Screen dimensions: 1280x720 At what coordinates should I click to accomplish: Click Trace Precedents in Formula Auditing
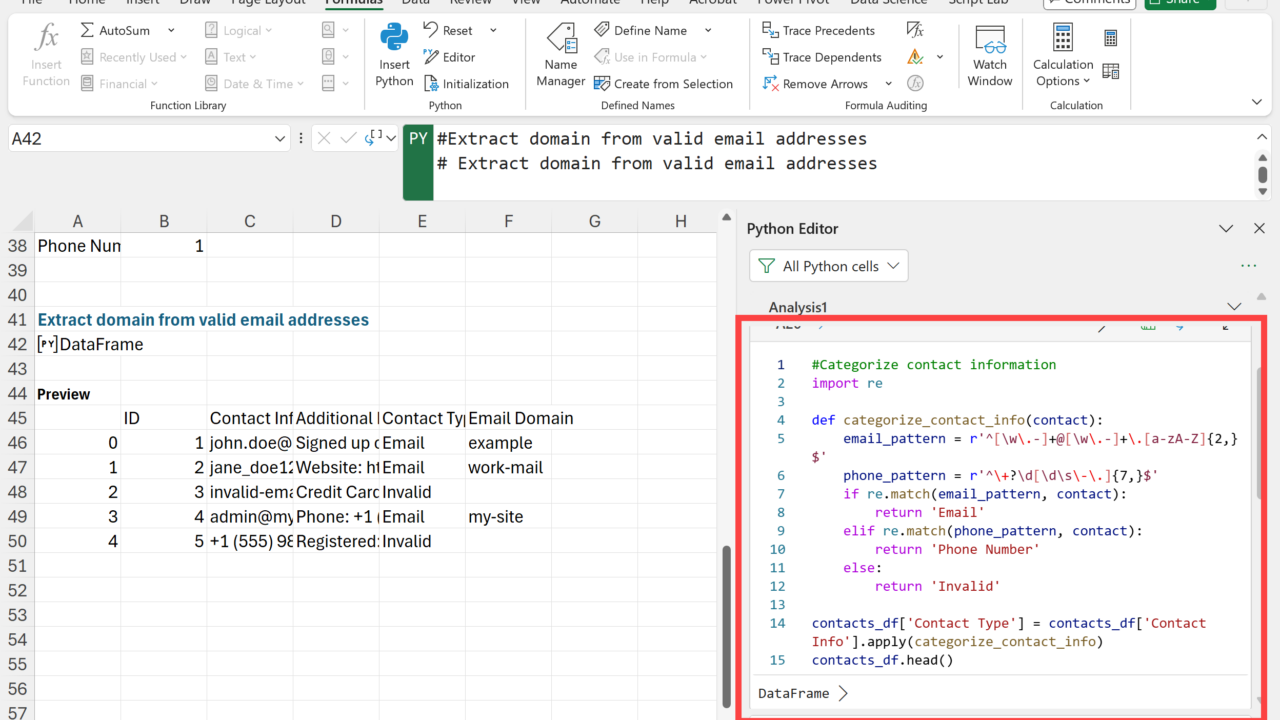pyautogui.click(x=818, y=30)
